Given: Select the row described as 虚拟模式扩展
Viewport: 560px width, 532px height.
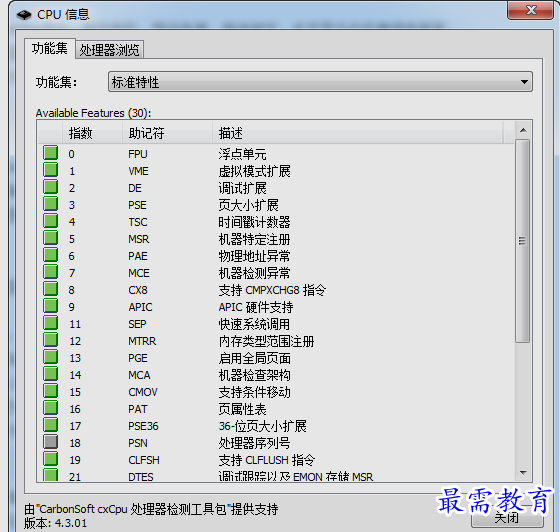Looking at the screenshot, I should (x=254, y=171).
